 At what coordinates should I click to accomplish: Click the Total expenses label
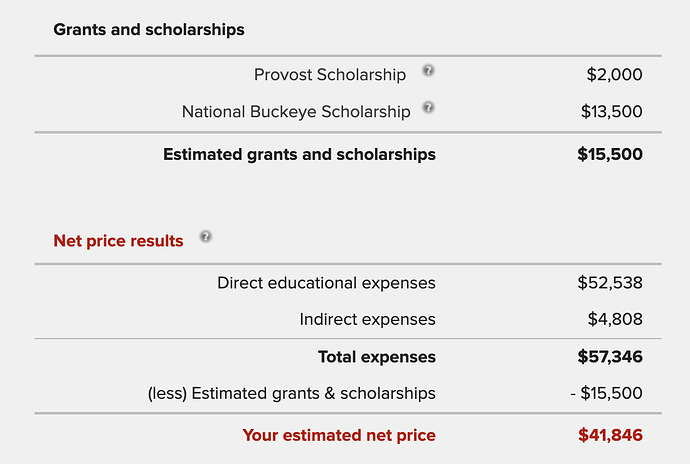point(376,357)
